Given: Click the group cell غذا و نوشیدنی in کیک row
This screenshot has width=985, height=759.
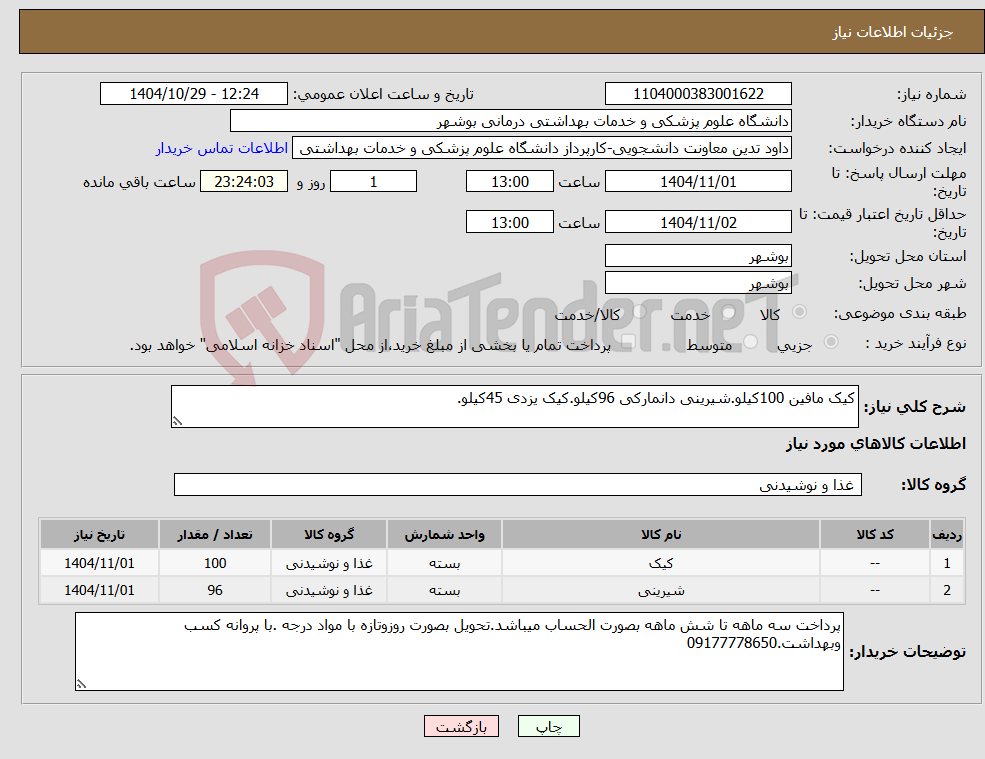Looking at the screenshot, I should pos(329,563).
